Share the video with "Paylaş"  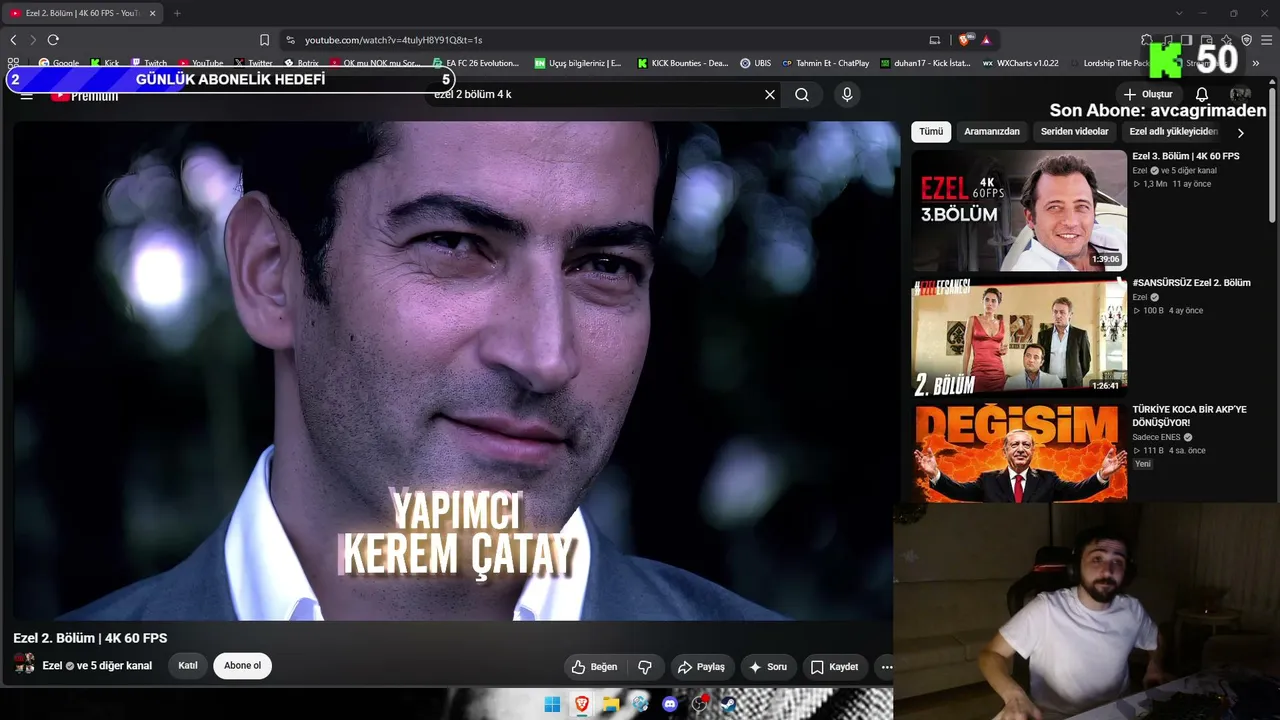(701, 667)
